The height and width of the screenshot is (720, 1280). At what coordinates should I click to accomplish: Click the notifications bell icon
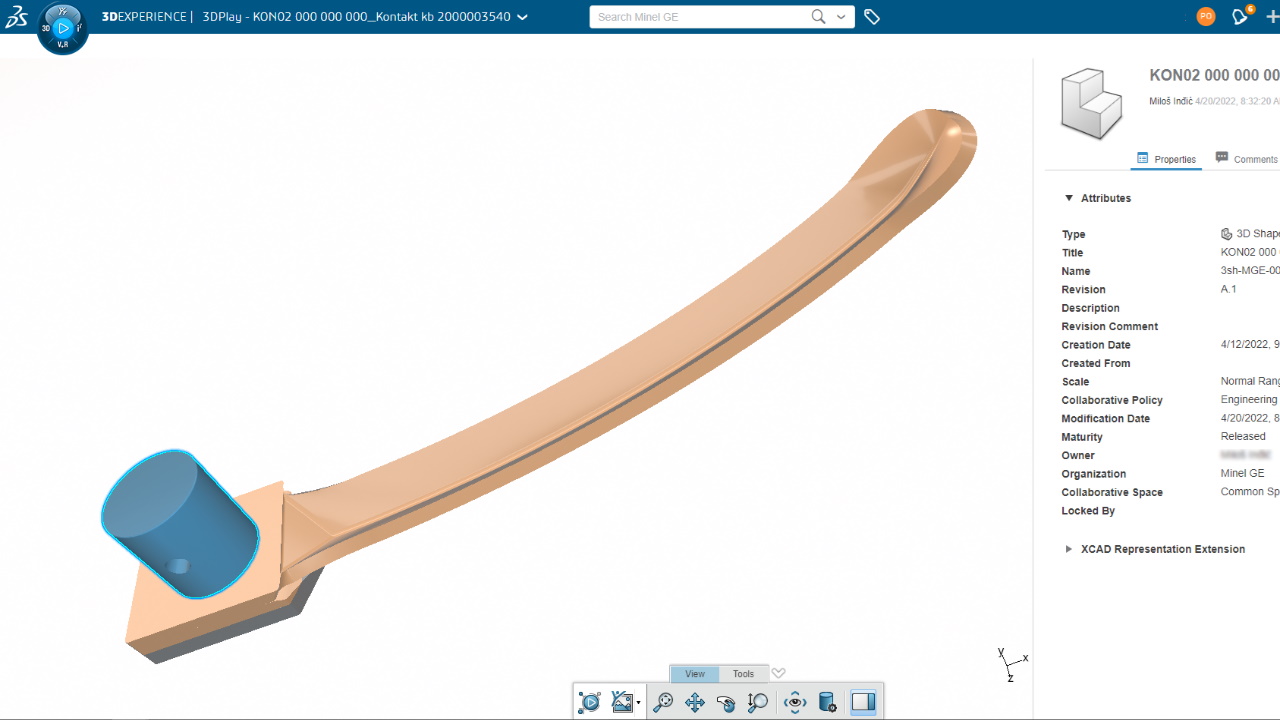click(1239, 16)
